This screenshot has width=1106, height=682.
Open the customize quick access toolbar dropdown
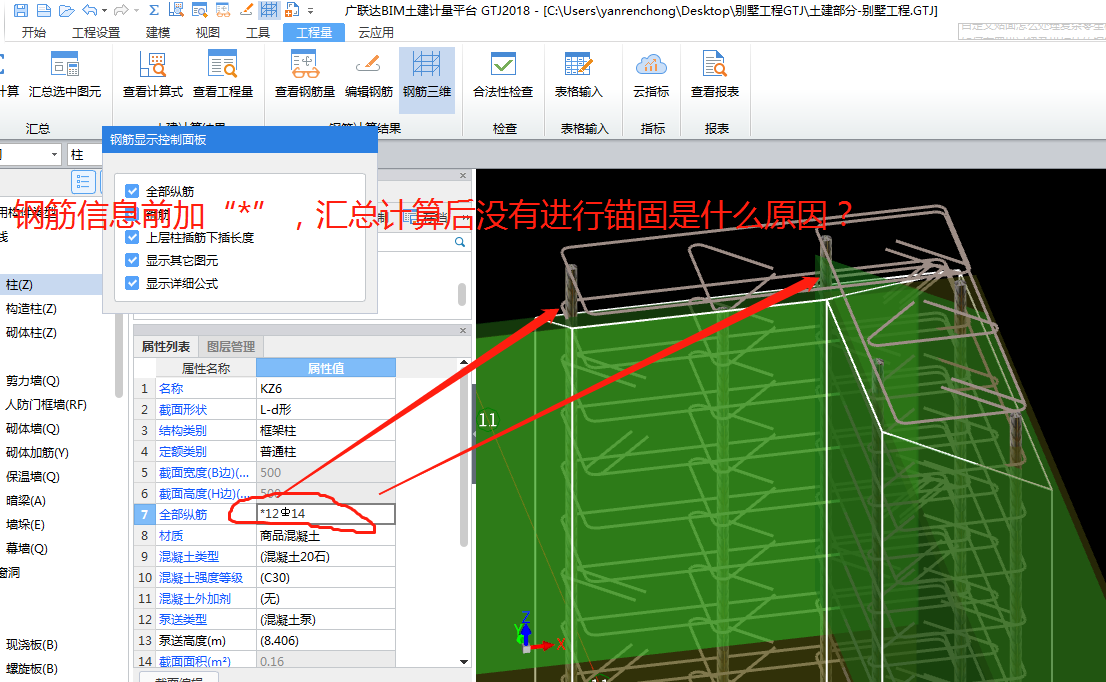click(x=310, y=11)
